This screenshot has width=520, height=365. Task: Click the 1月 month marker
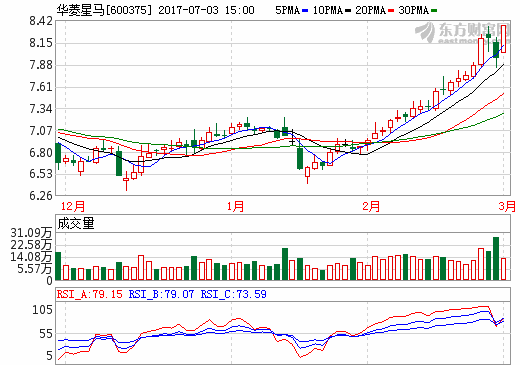click(235, 206)
